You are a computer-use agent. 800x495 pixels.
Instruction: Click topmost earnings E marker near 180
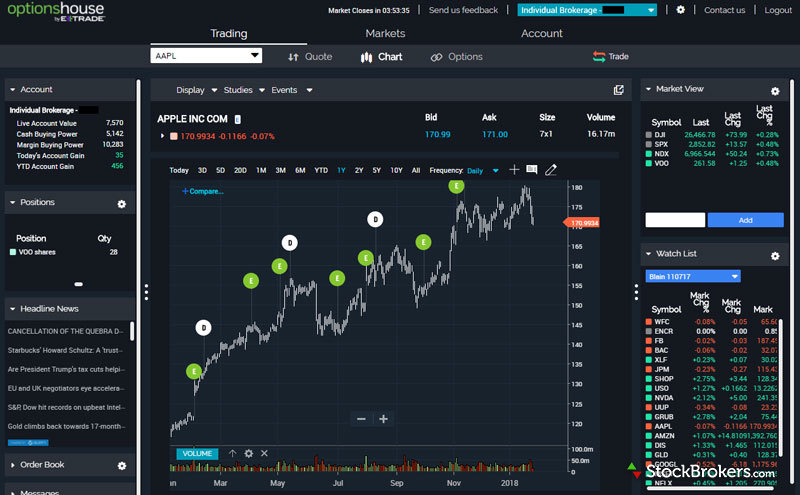point(456,186)
